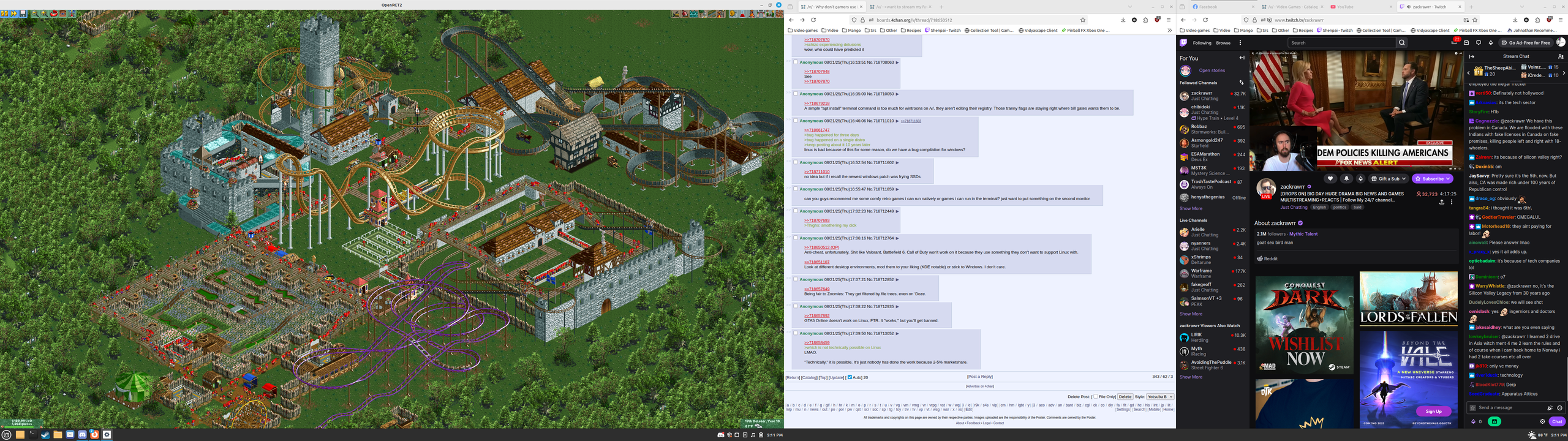Toggle fast-forward in OpenRCT2
Viewport: 1568px width, 441px height.
(x=13, y=13)
